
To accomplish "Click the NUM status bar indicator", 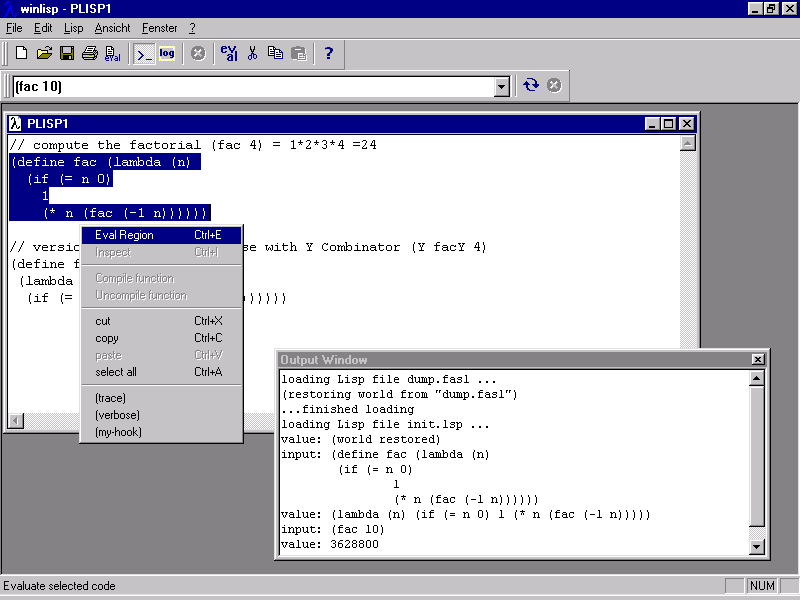I will pyautogui.click(x=762, y=586).
